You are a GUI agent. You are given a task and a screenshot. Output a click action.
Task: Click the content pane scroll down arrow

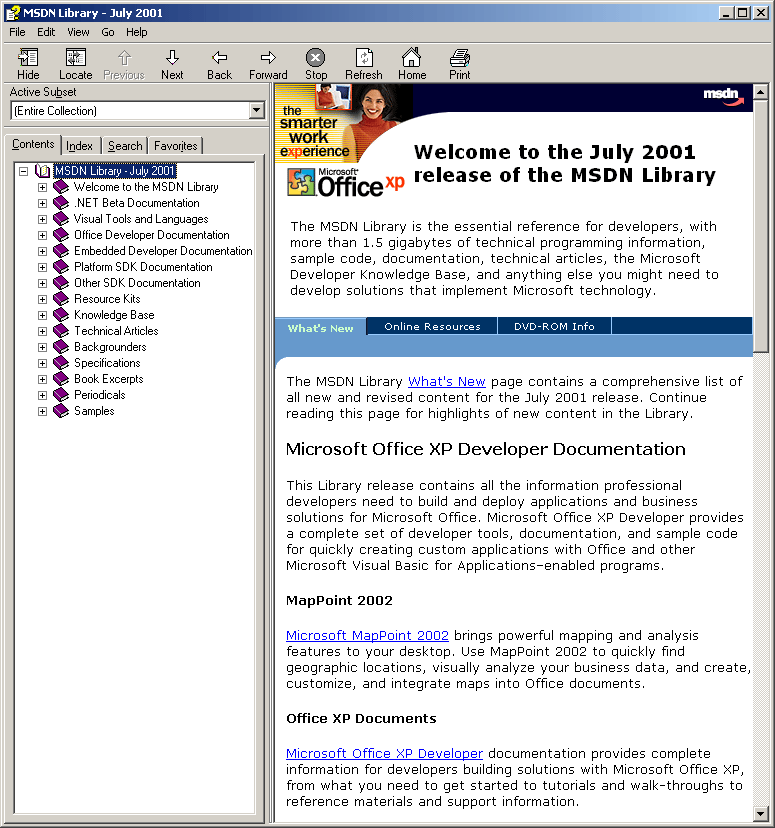point(760,814)
